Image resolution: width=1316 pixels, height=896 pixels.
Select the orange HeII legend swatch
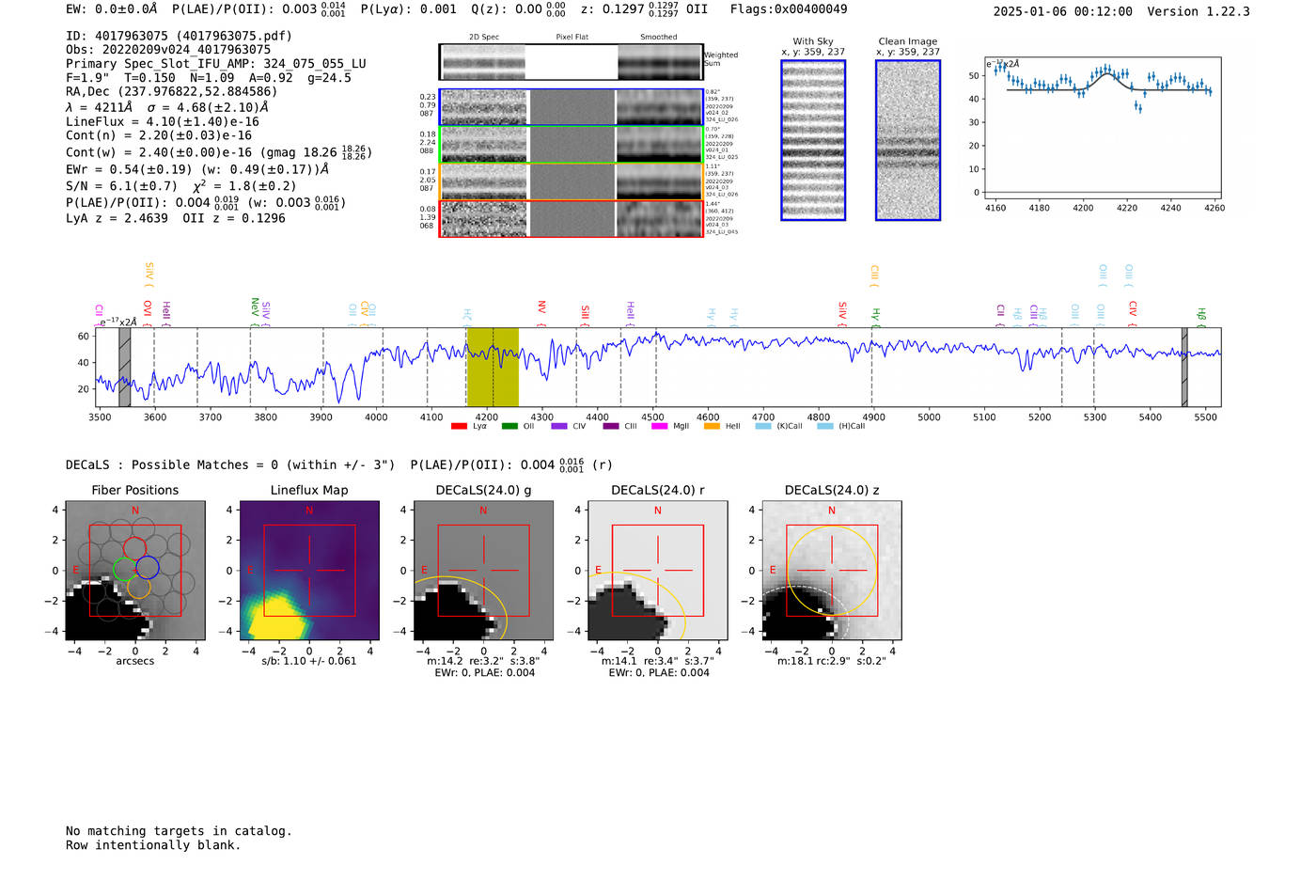pyautogui.click(x=712, y=427)
